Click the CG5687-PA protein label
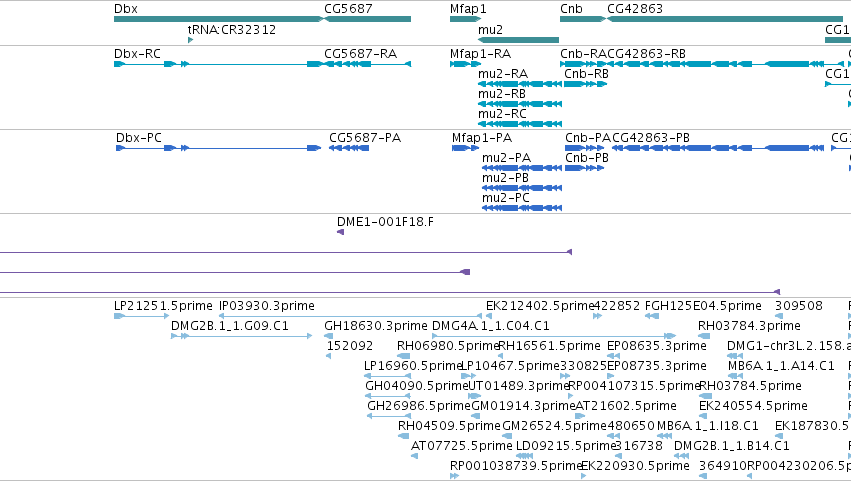The image size is (851, 481). [365, 138]
